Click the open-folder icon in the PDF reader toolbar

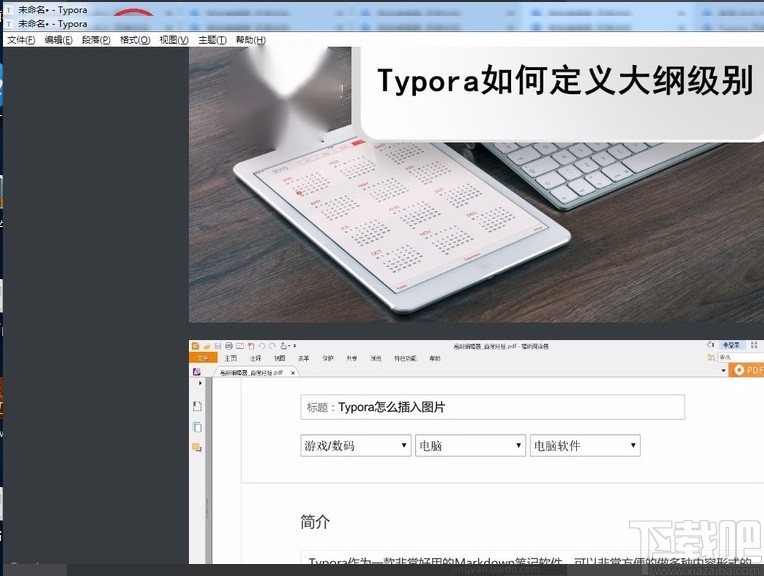(x=207, y=346)
